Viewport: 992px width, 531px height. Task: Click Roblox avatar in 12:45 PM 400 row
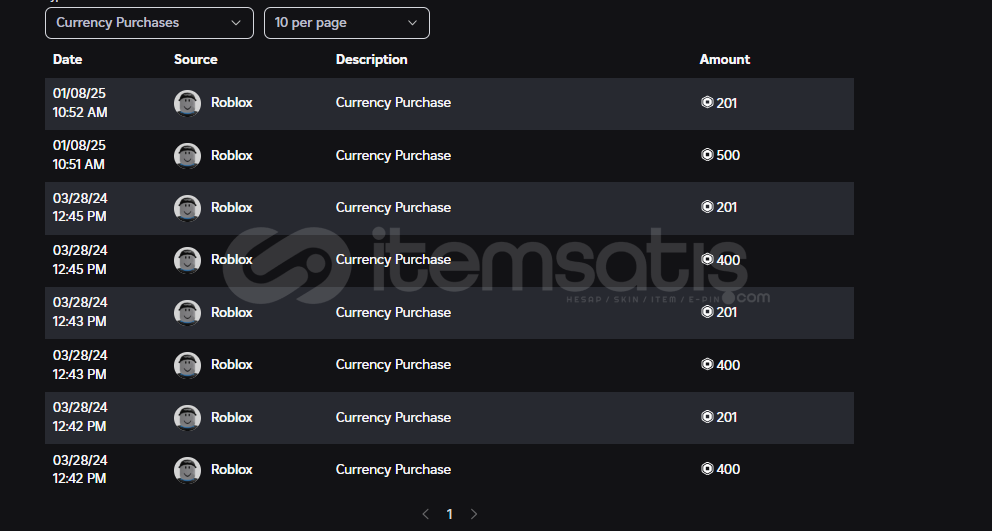coord(187,260)
